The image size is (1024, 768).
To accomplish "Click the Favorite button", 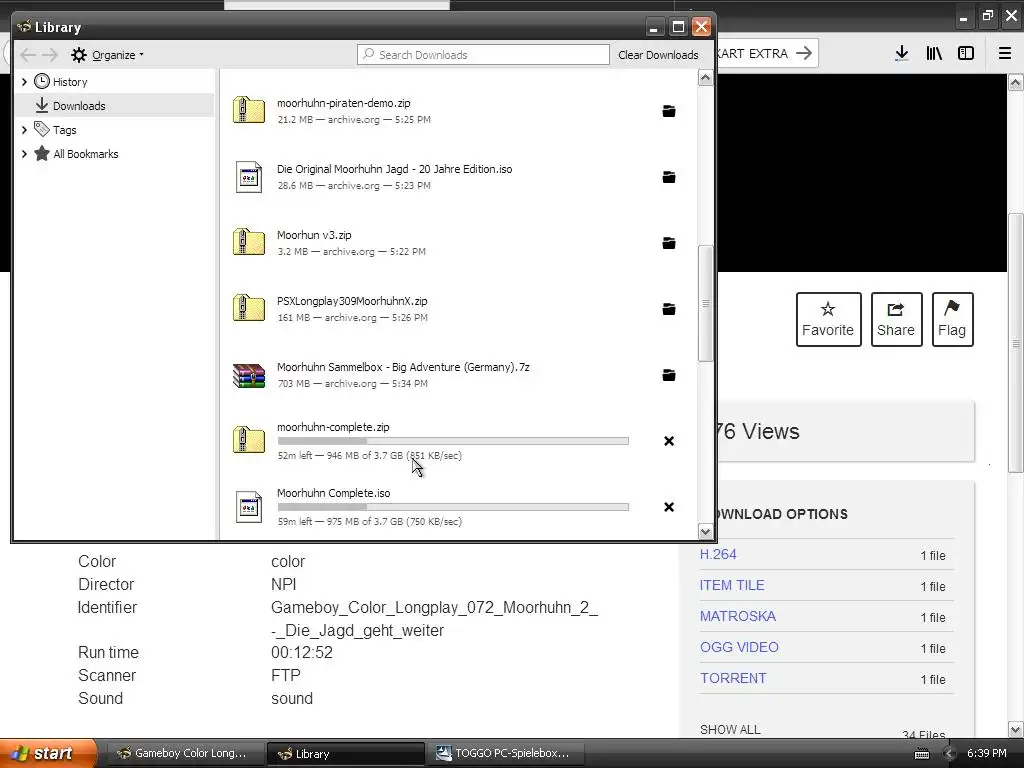I will [828, 319].
